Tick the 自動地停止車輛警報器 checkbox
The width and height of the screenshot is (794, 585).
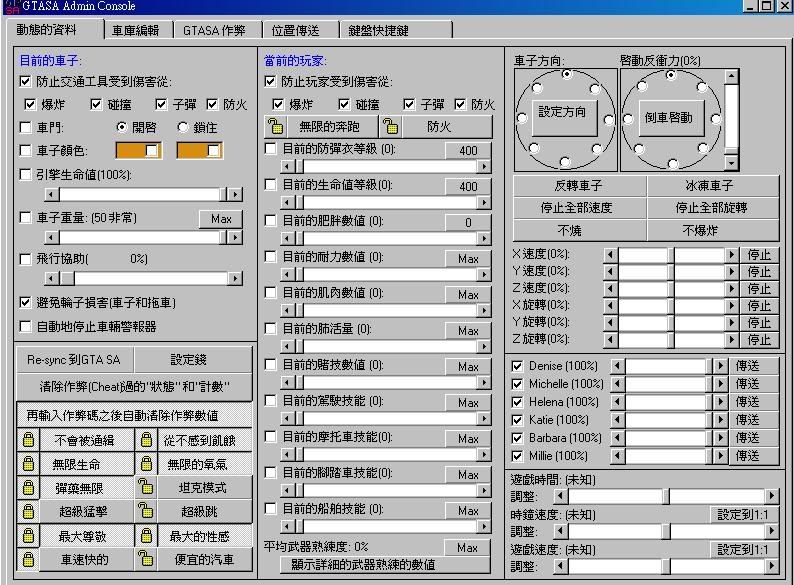click(26, 326)
